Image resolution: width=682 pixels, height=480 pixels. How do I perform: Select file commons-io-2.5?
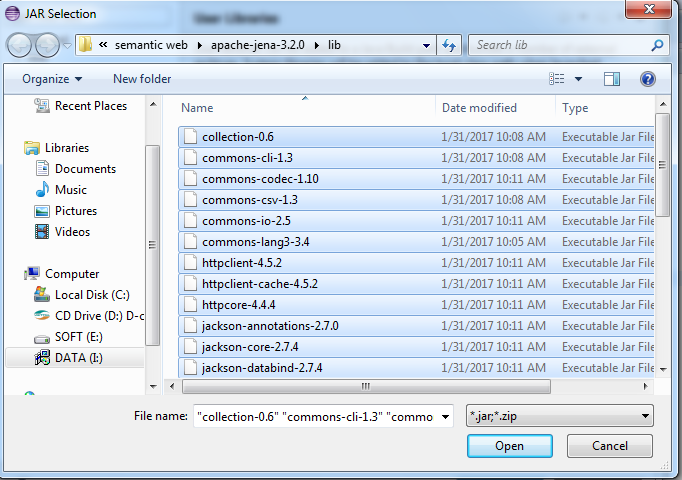[416, 221]
